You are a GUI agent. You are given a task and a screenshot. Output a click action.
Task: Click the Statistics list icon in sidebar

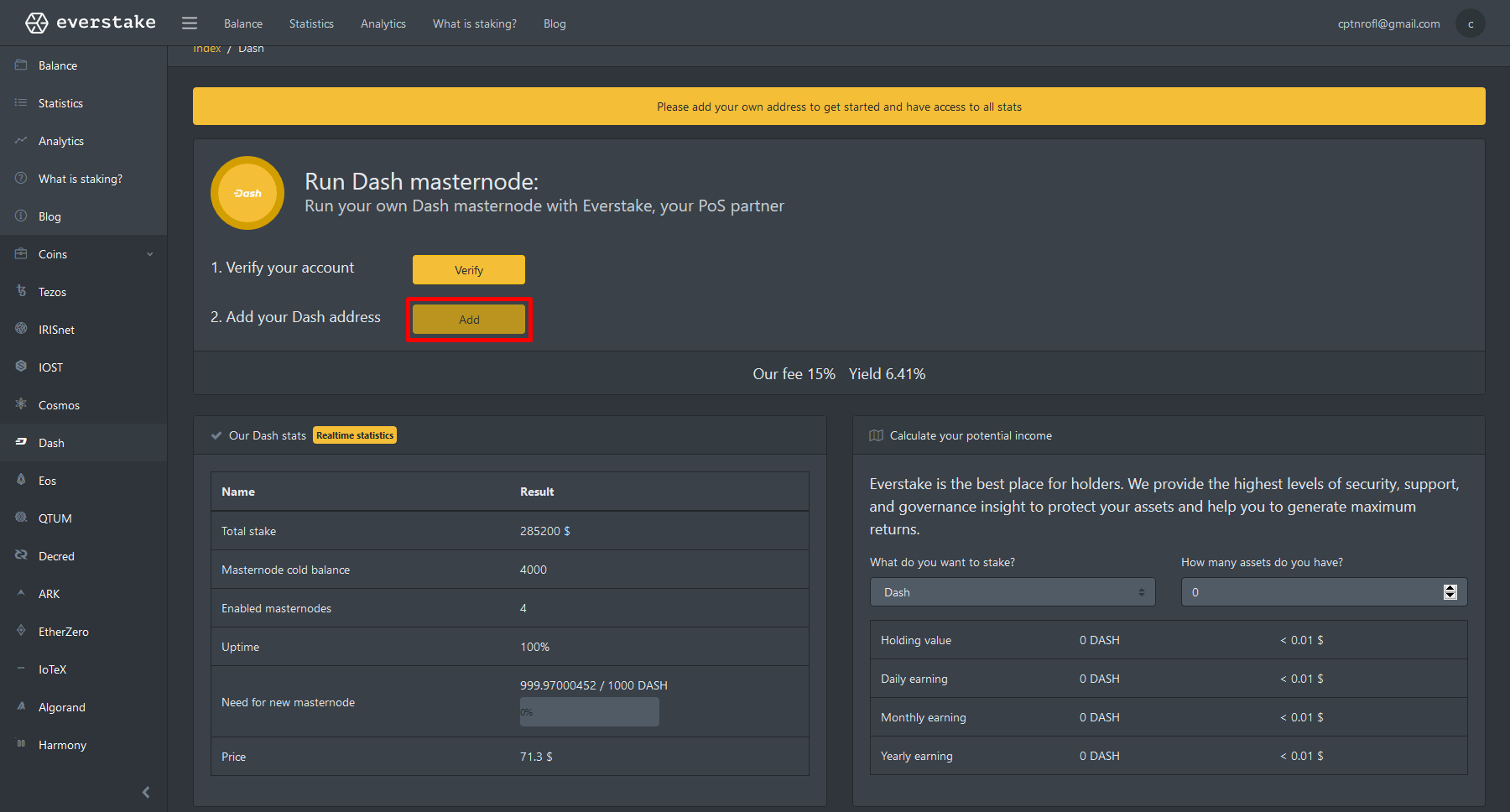pyautogui.click(x=21, y=102)
